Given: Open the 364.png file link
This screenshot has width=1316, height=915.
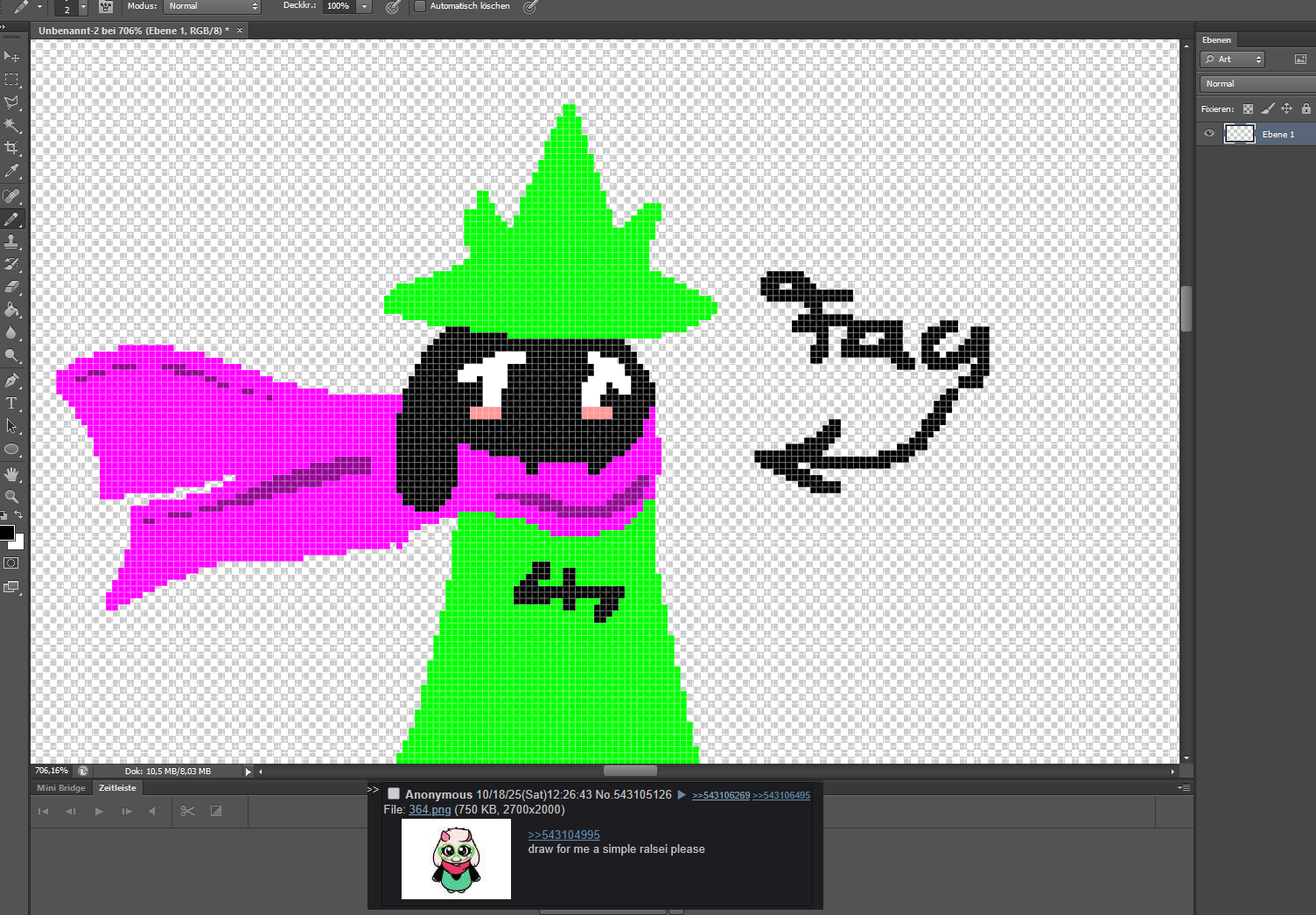Looking at the screenshot, I should 430,810.
